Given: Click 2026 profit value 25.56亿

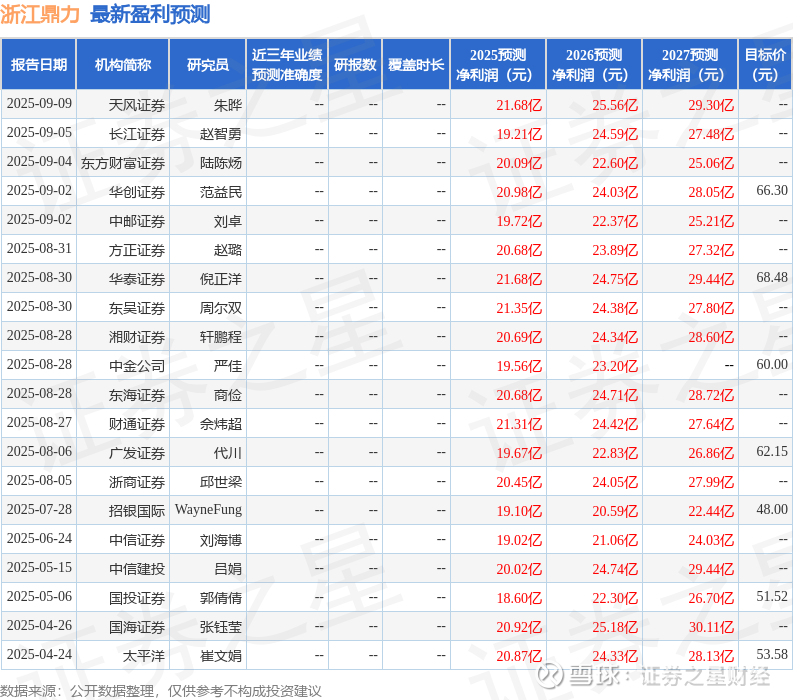Looking at the screenshot, I should 615,105.
